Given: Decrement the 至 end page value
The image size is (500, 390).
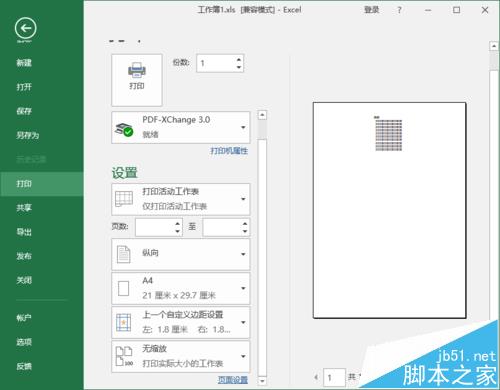Looking at the screenshot, I should 245,231.
